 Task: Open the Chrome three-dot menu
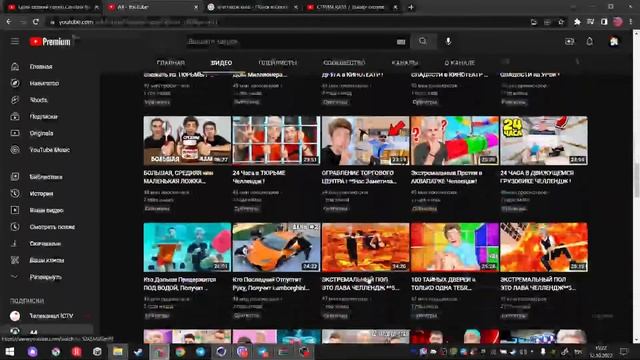click(631, 22)
